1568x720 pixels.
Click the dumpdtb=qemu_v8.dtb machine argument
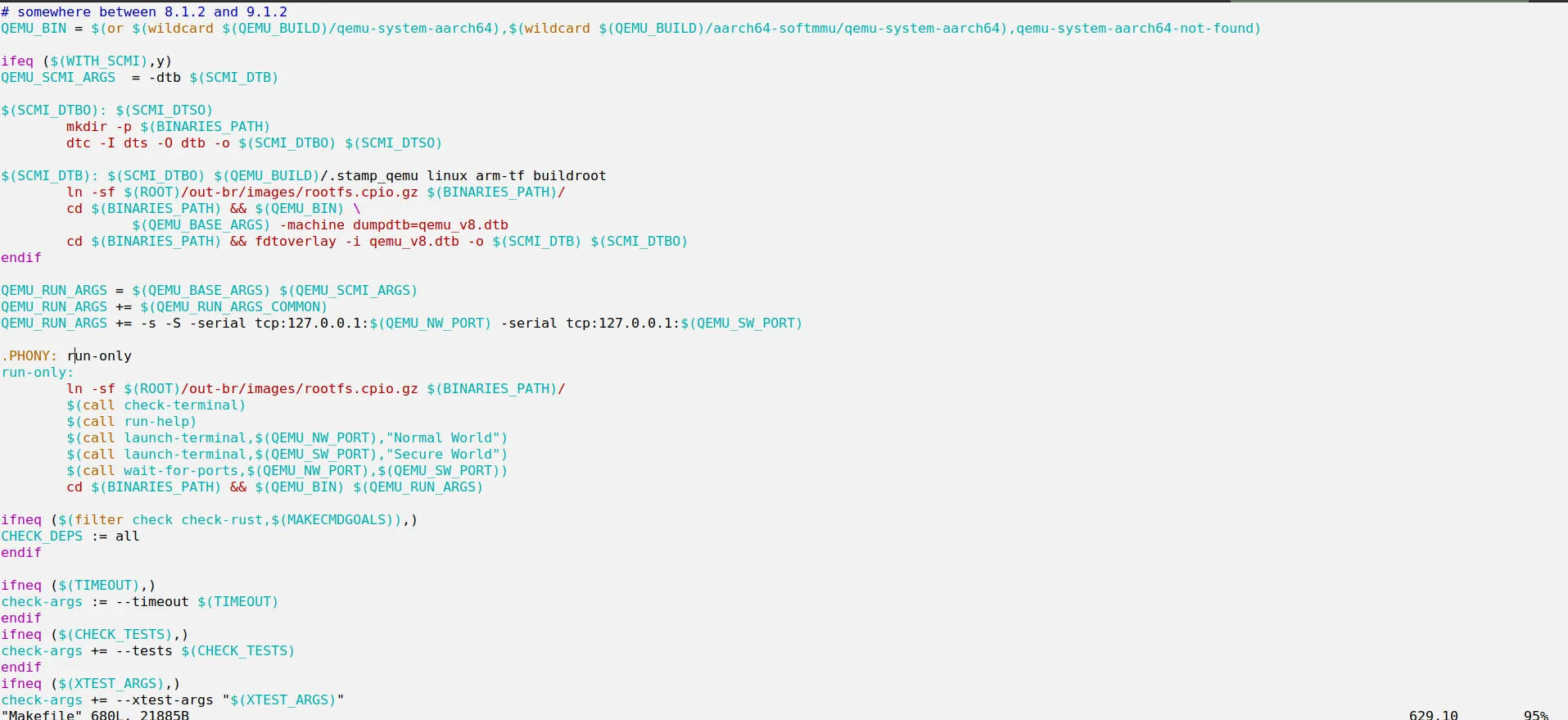pos(431,225)
